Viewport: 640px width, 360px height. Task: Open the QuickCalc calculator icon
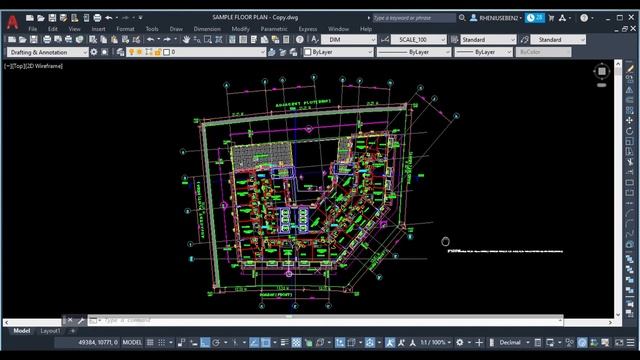tap(286, 40)
